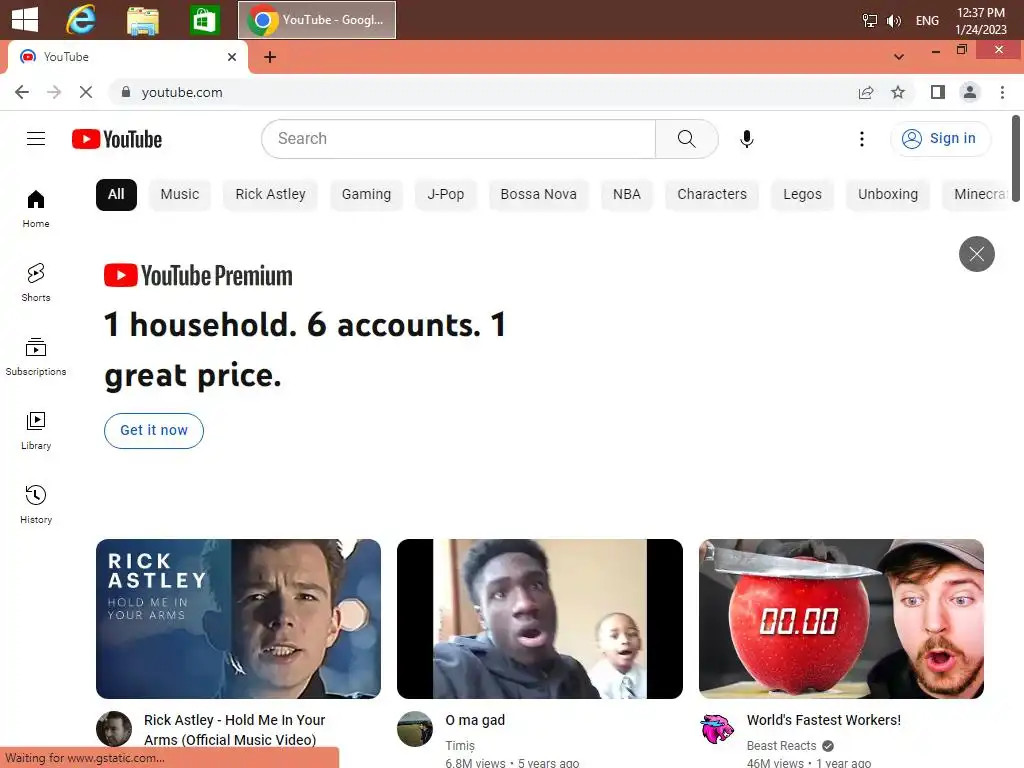
Task: Select the Music filter chip
Action: point(180,195)
